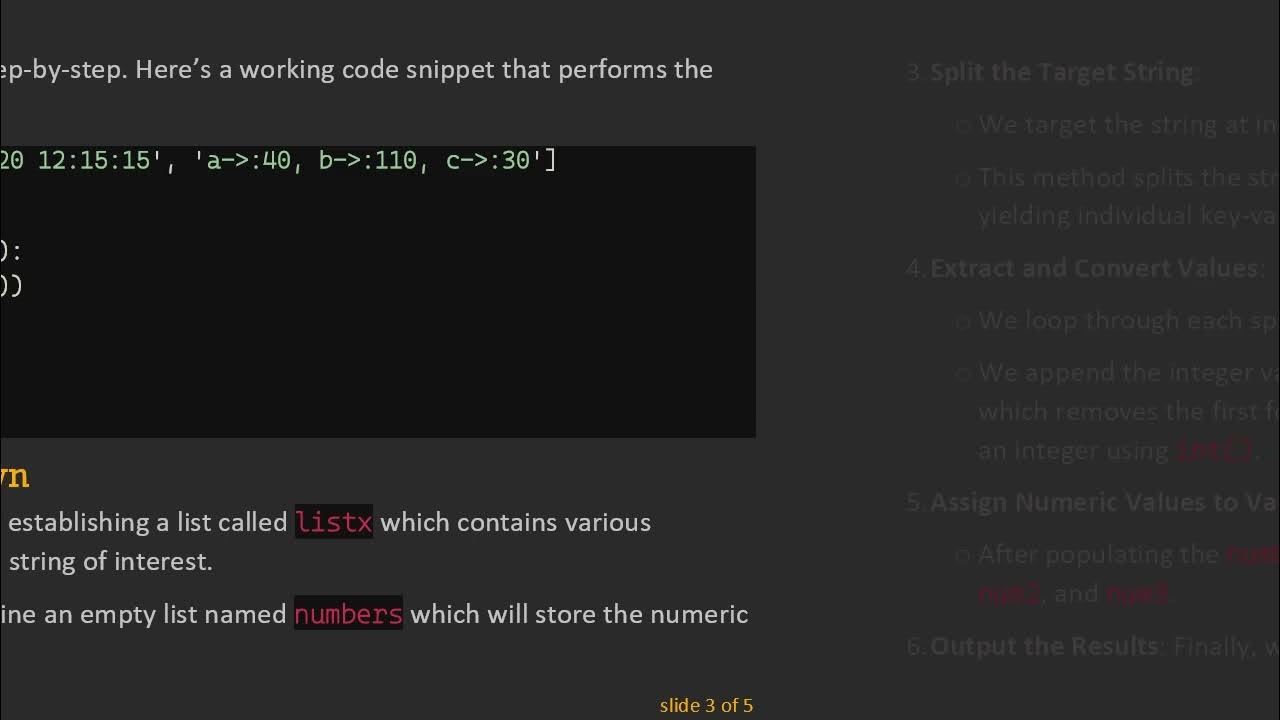Click the closing square bracket in code
1280x720 pixels.
tap(550, 160)
